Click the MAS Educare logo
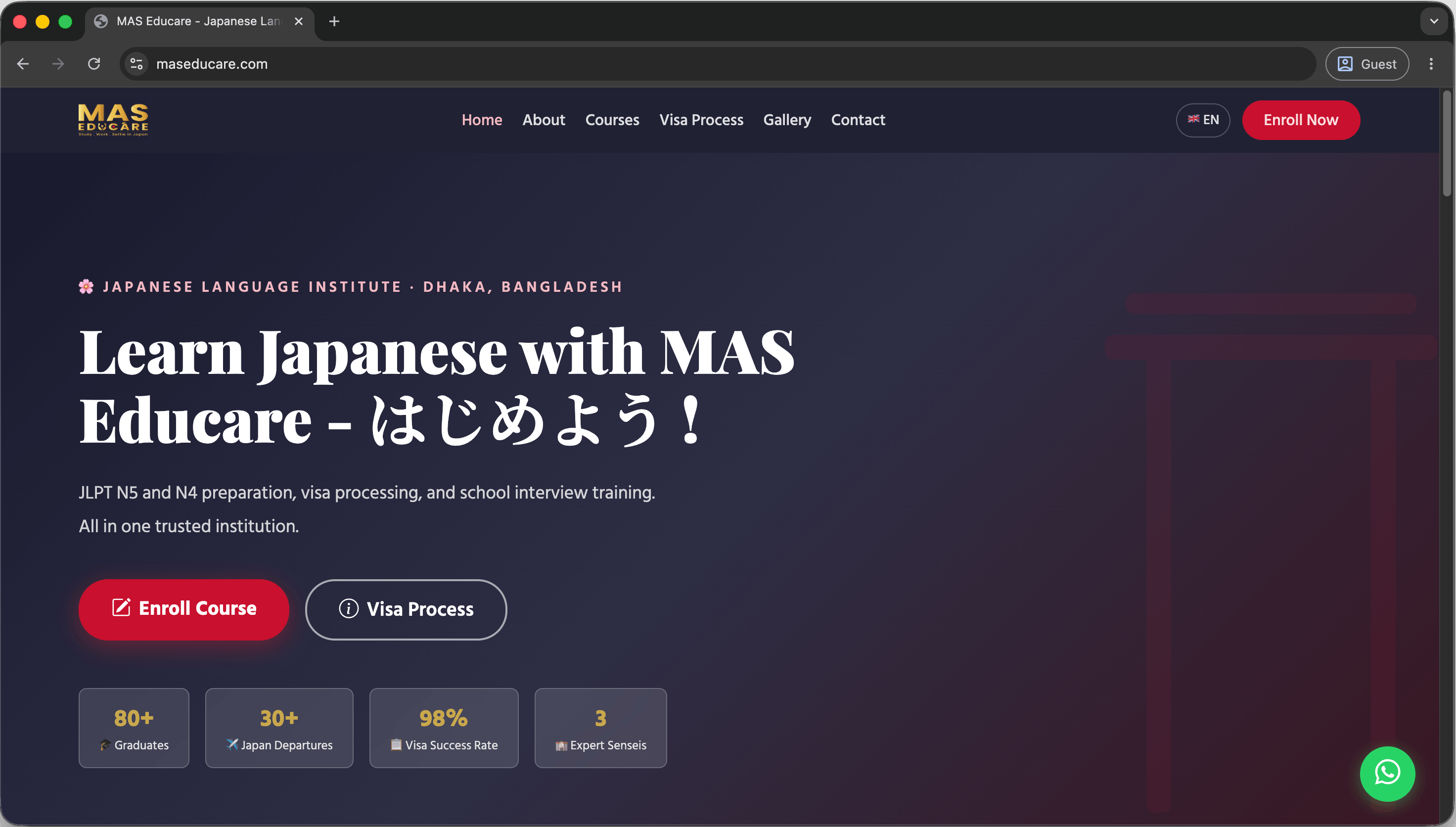The width and height of the screenshot is (1456, 827). tap(113, 120)
